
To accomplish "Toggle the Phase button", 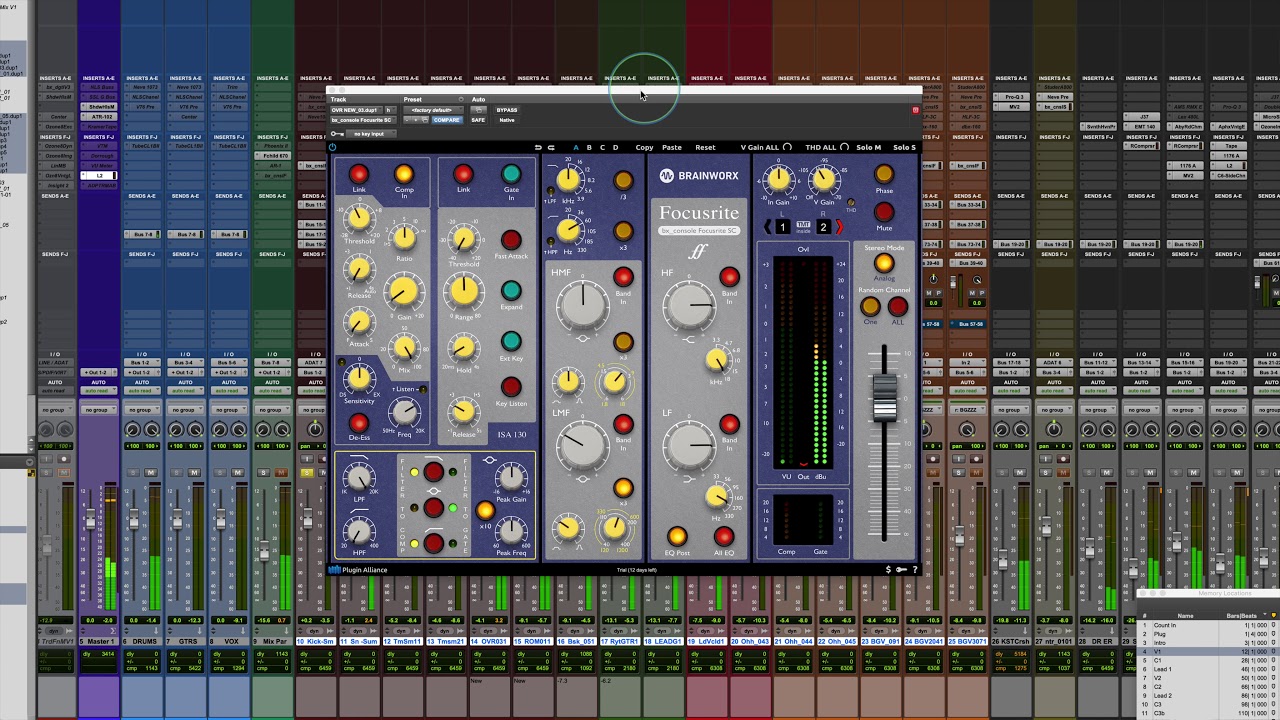I will click(x=884, y=175).
